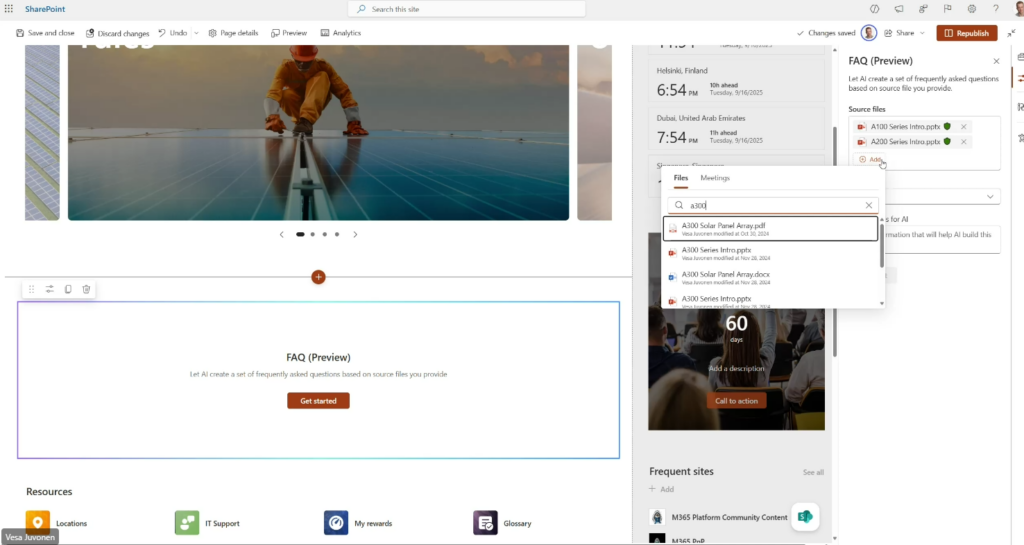Click the green shield on A100 Series Intro.pptx

pyautogui.click(x=947, y=127)
